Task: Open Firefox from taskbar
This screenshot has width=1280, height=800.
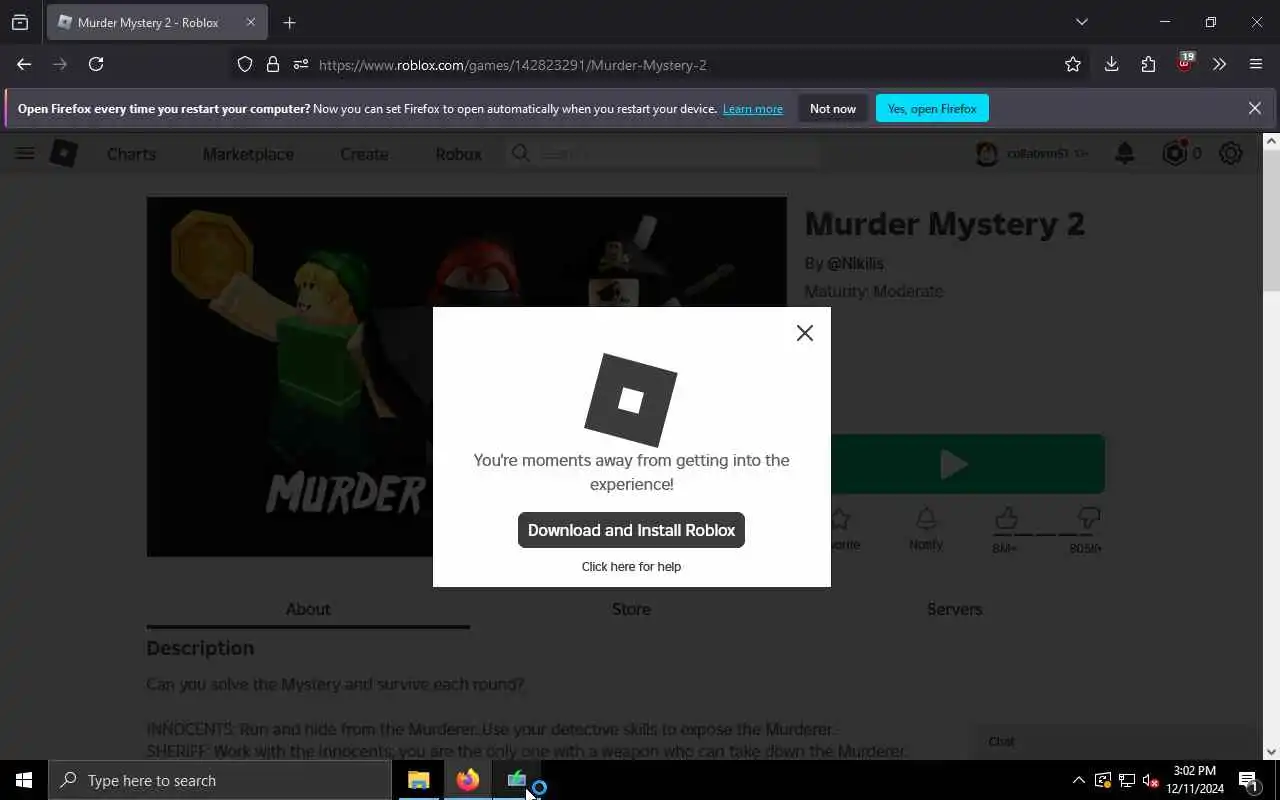Action: 467,780
